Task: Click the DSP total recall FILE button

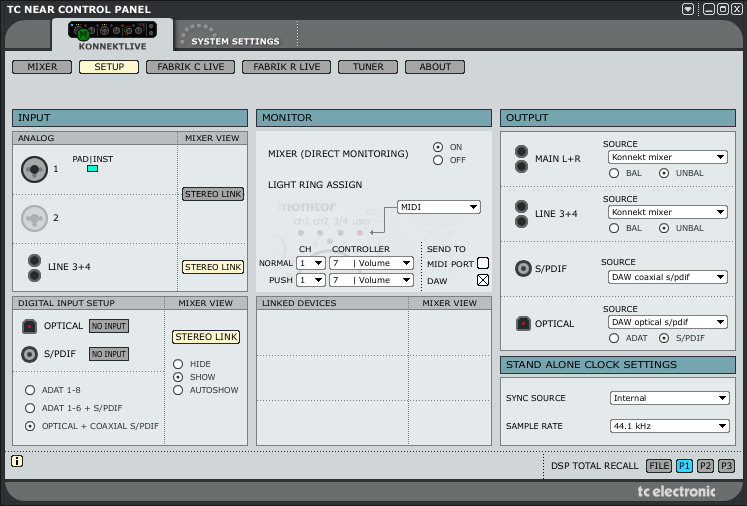Action: (x=659, y=466)
